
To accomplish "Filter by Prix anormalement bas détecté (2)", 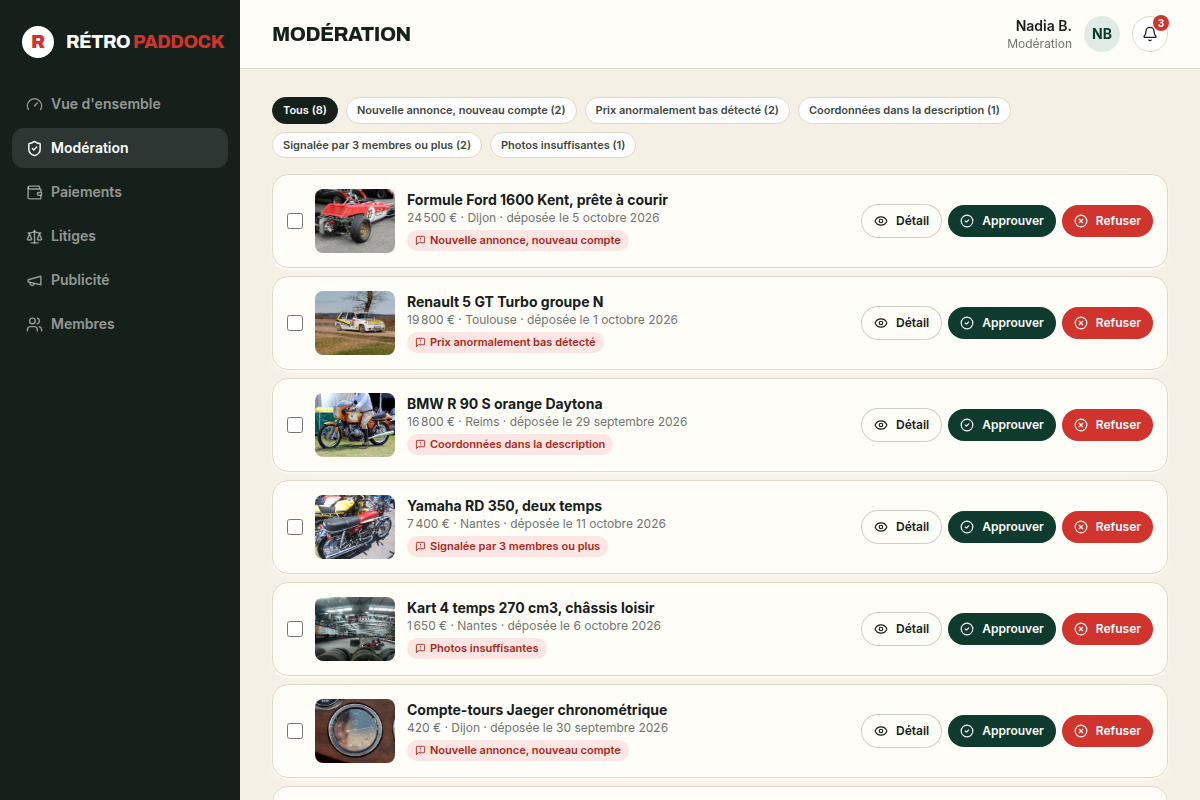I will (687, 110).
